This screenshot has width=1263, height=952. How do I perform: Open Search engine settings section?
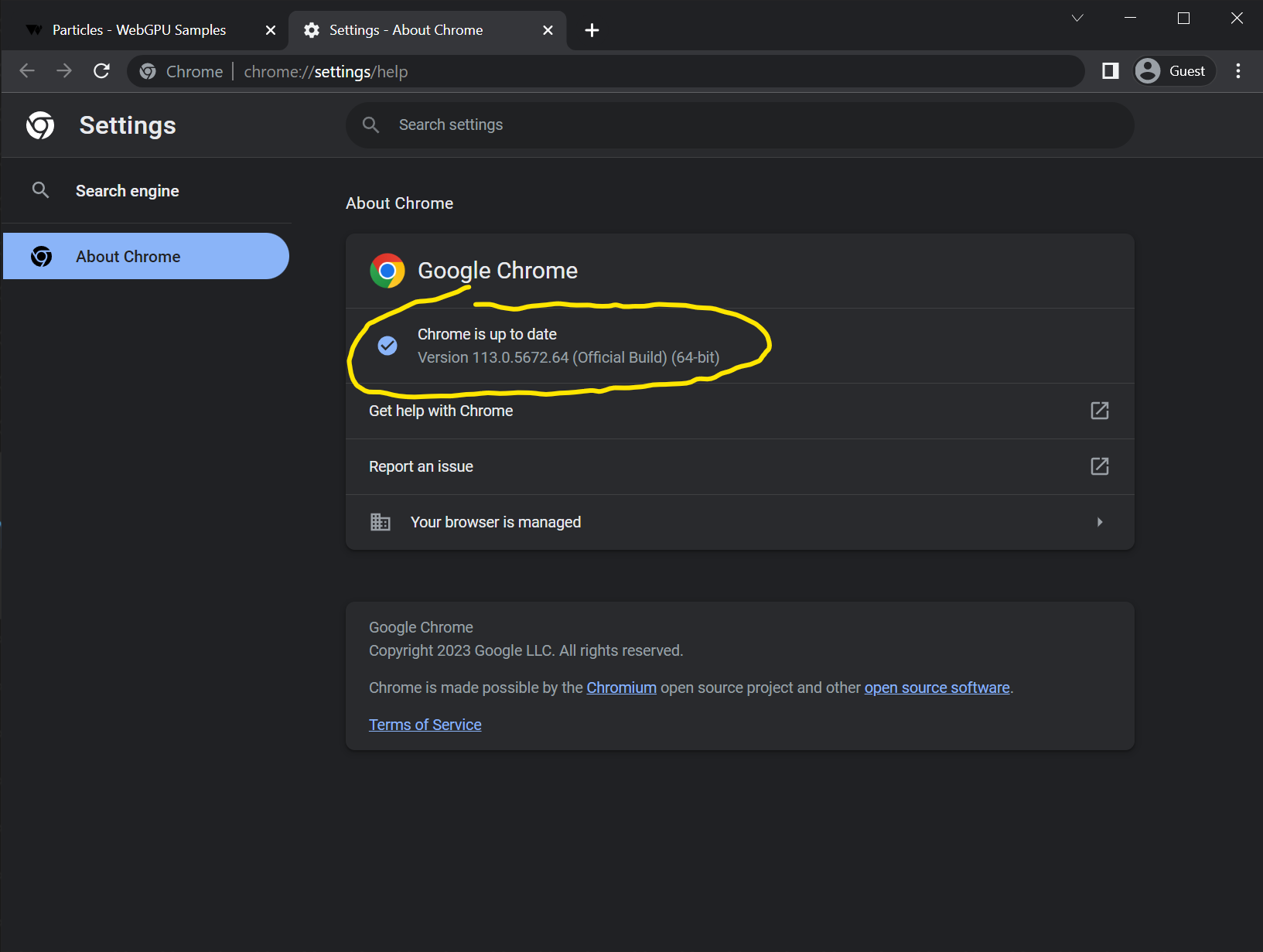point(147,191)
